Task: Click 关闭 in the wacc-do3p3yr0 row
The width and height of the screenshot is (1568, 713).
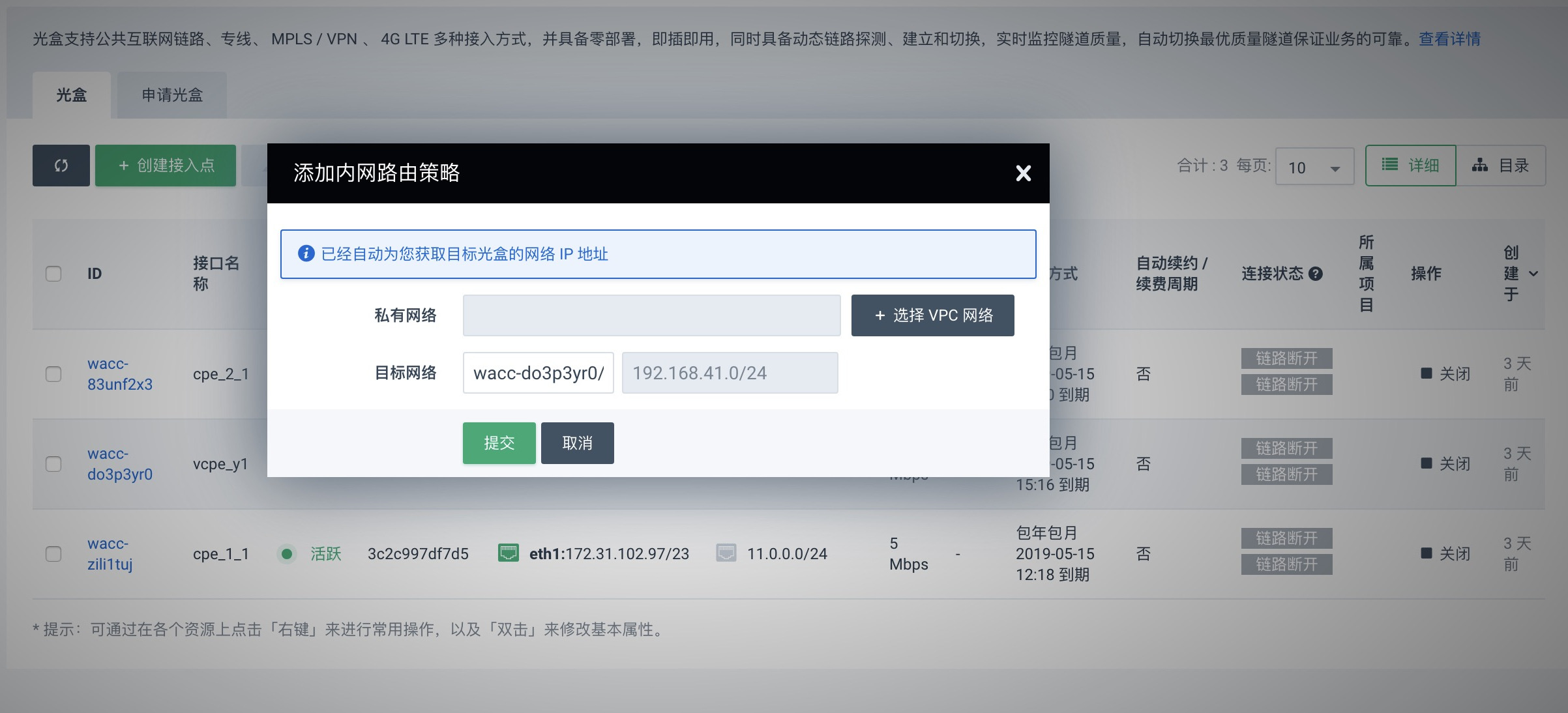Action: (x=1445, y=464)
